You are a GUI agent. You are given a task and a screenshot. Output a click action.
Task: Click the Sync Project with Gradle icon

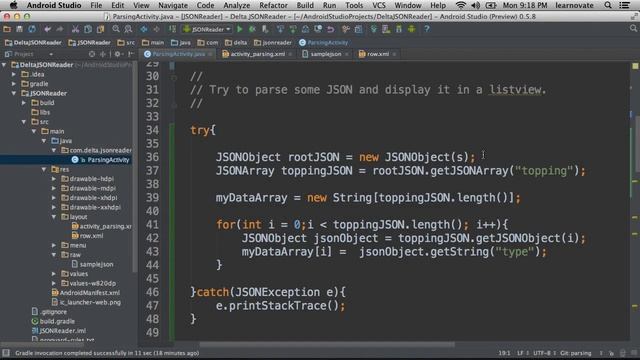[373, 29]
